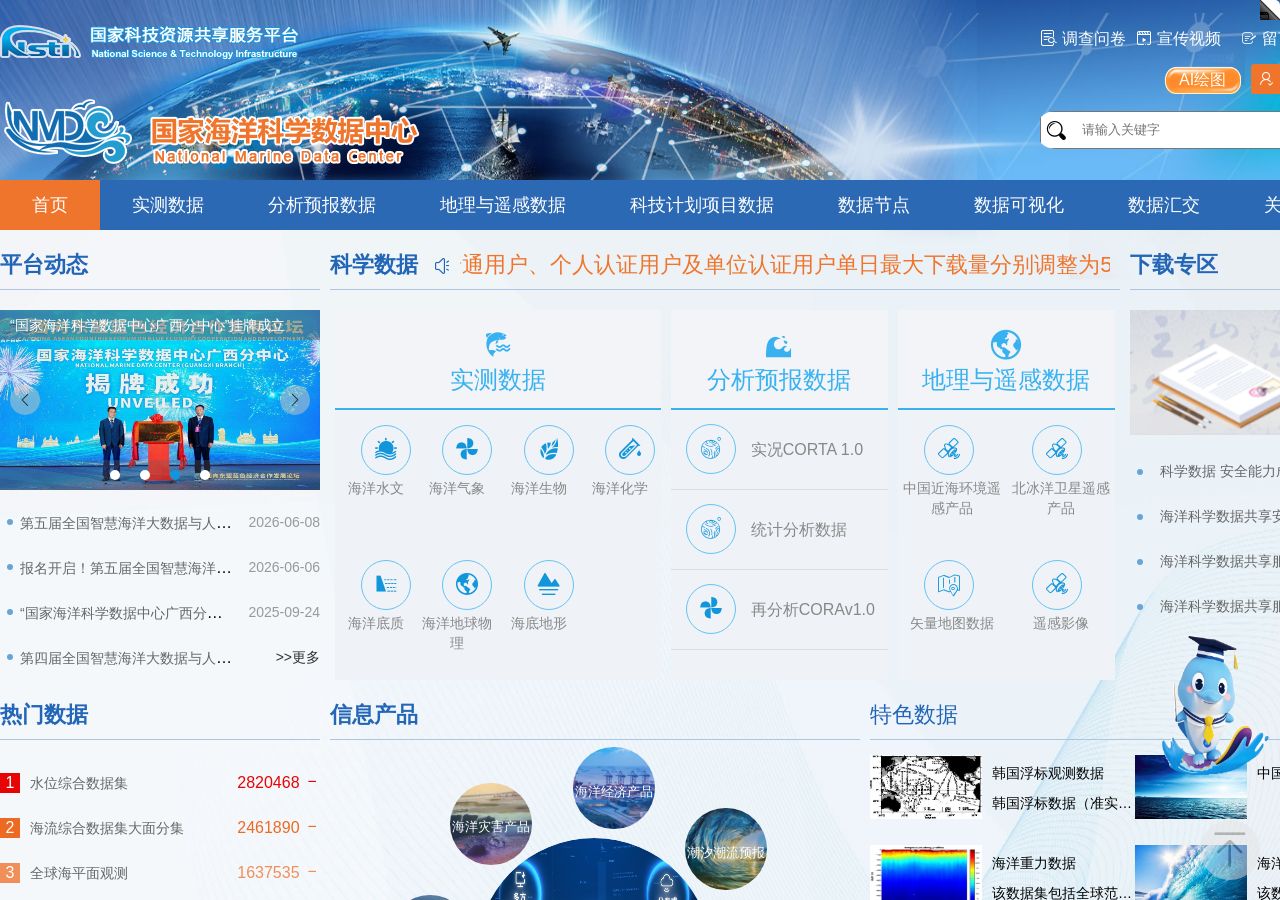1280x900 pixels.
Task: Click the 再分析CORAv1.0 fan icon
Action: tap(711, 609)
